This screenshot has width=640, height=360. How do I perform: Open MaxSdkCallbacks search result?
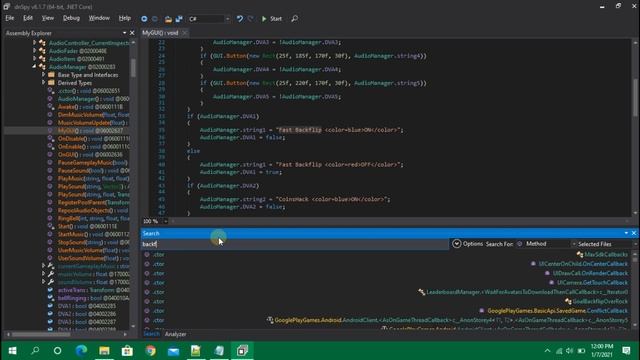(606, 255)
